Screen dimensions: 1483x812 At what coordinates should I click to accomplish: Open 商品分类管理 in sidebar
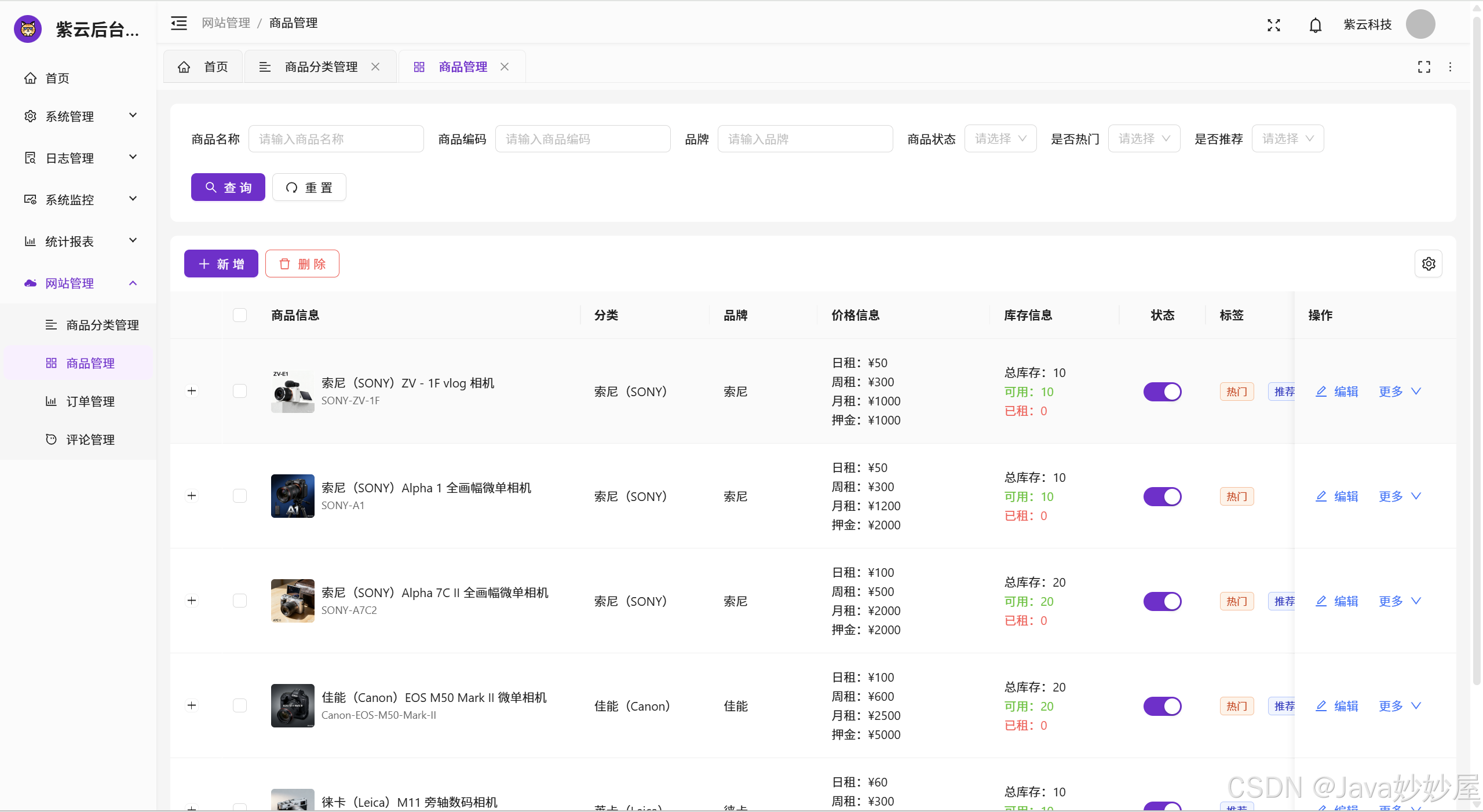[78, 325]
